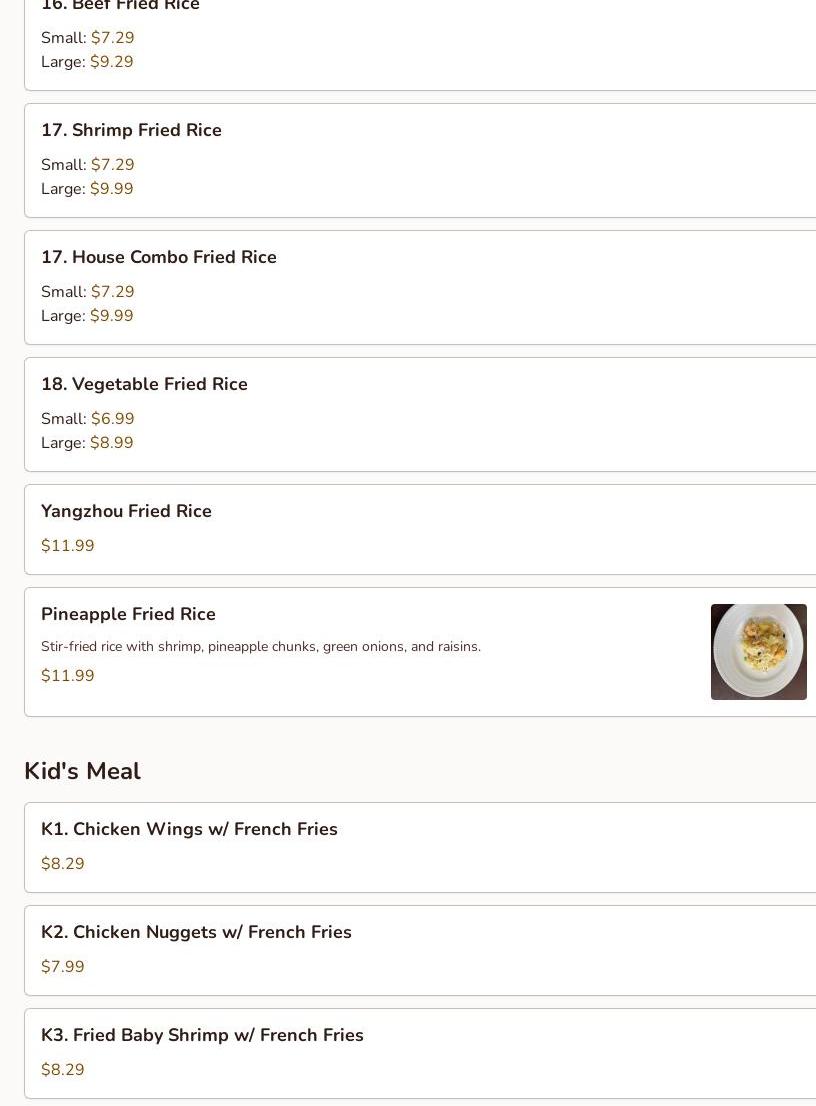816x1106 pixels.
Task: Click Beef Fried Rice large price $9.29
Action: coord(111,61)
